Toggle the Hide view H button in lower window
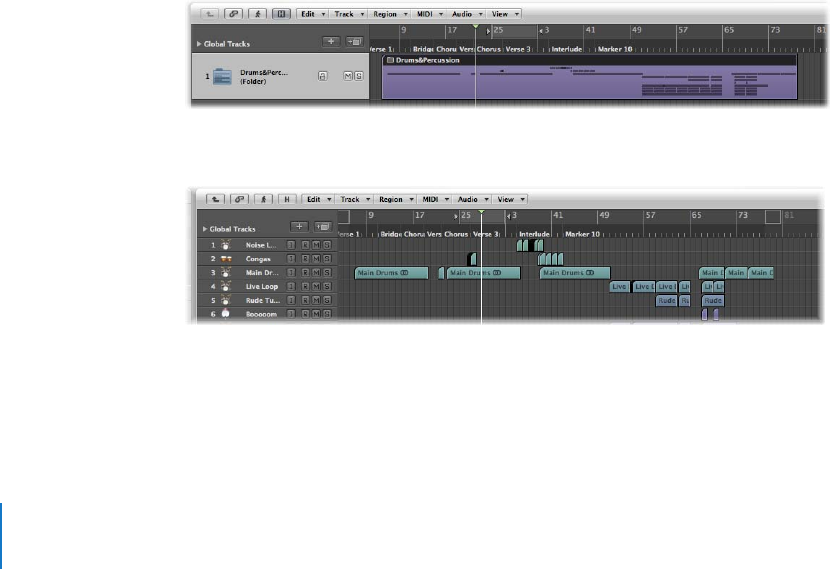Viewport: 830px width, 569px height. click(x=287, y=199)
